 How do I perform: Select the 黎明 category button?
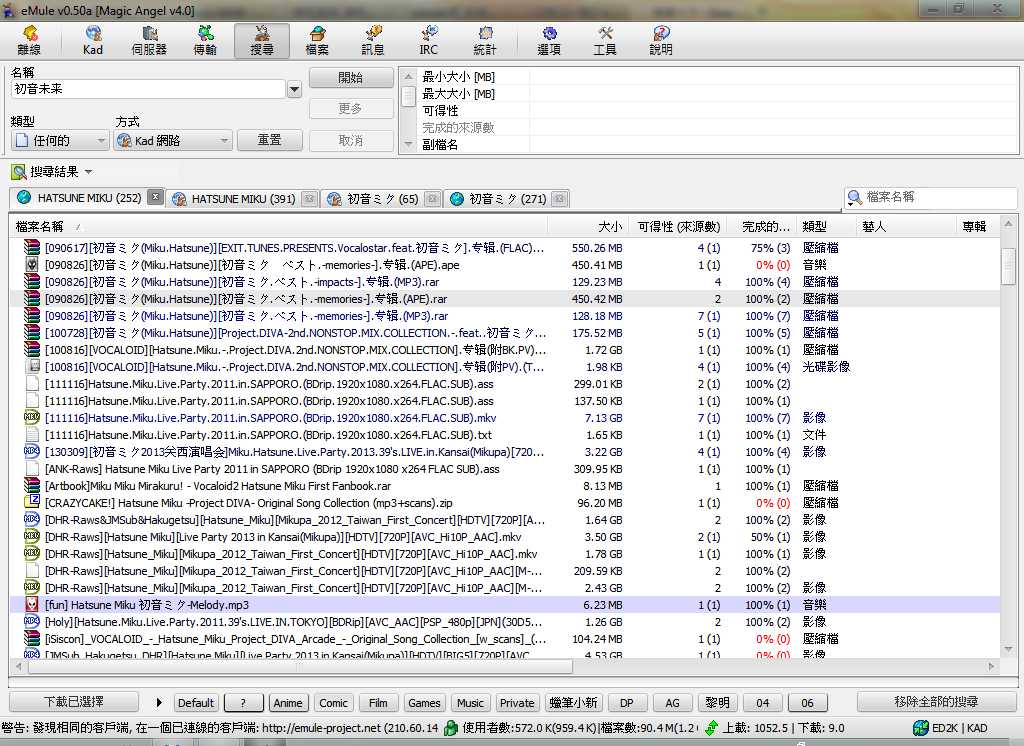pyautogui.click(x=717, y=703)
